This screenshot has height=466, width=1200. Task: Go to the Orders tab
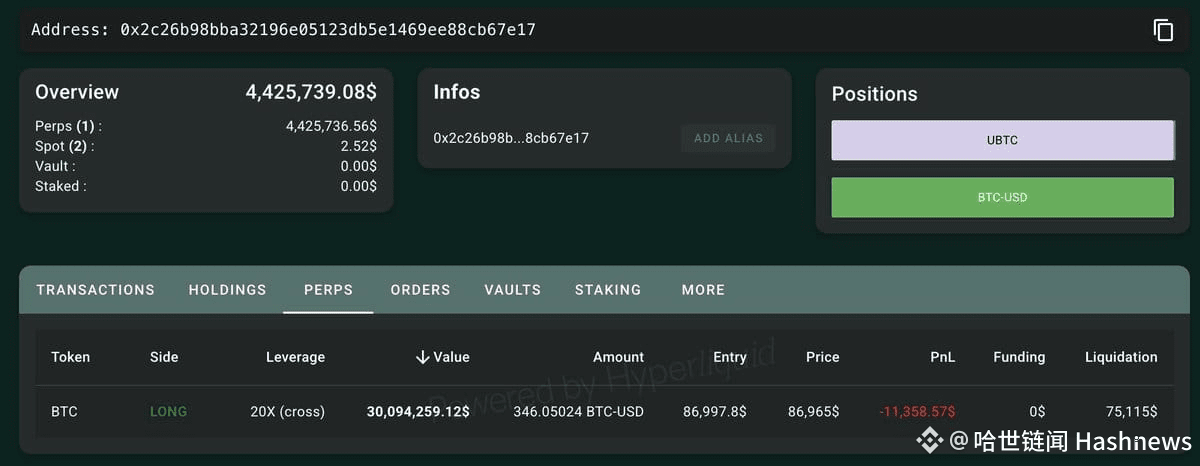[421, 290]
